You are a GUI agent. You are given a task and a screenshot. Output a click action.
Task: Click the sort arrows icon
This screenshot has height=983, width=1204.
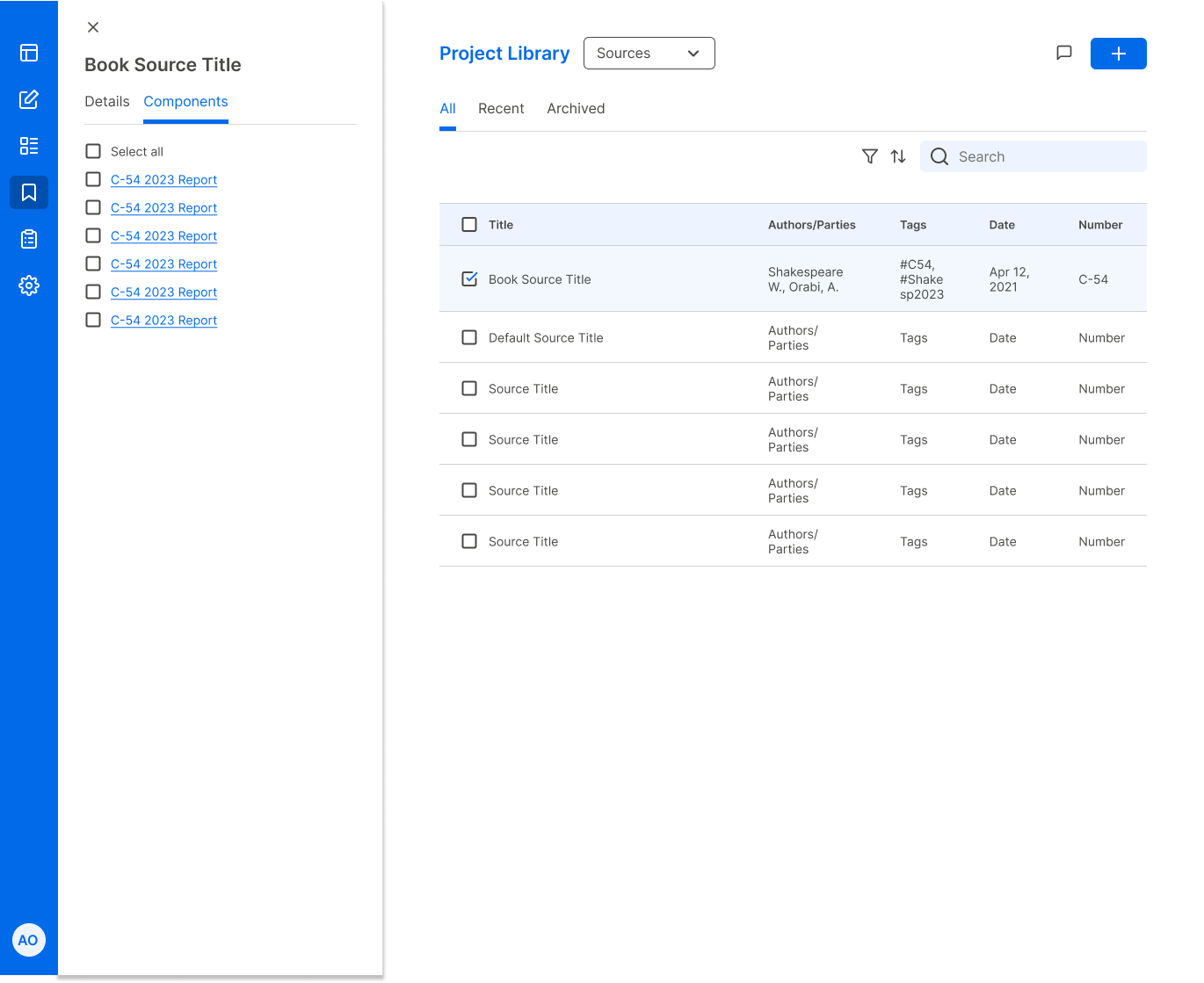[898, 156]
